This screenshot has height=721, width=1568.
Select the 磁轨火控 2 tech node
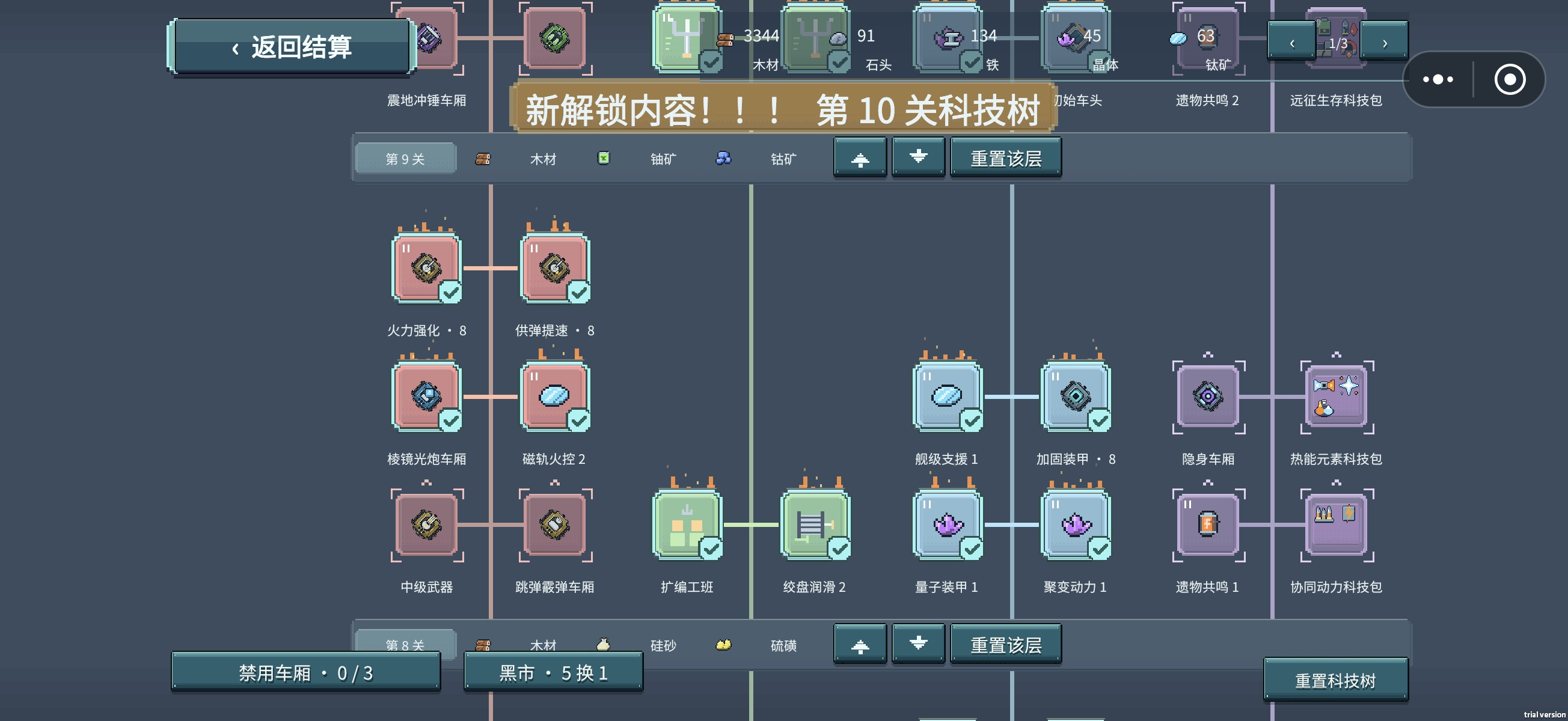554,397
